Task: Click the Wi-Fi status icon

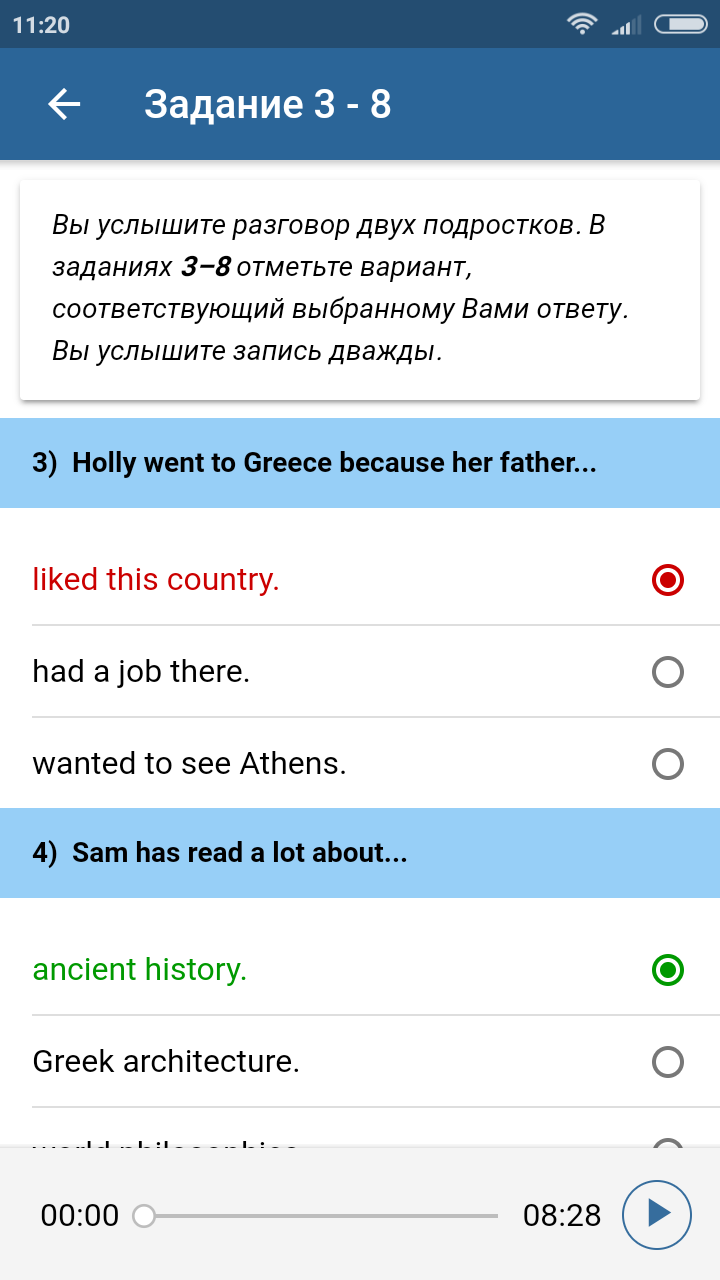Action: [x=581, y=24]
